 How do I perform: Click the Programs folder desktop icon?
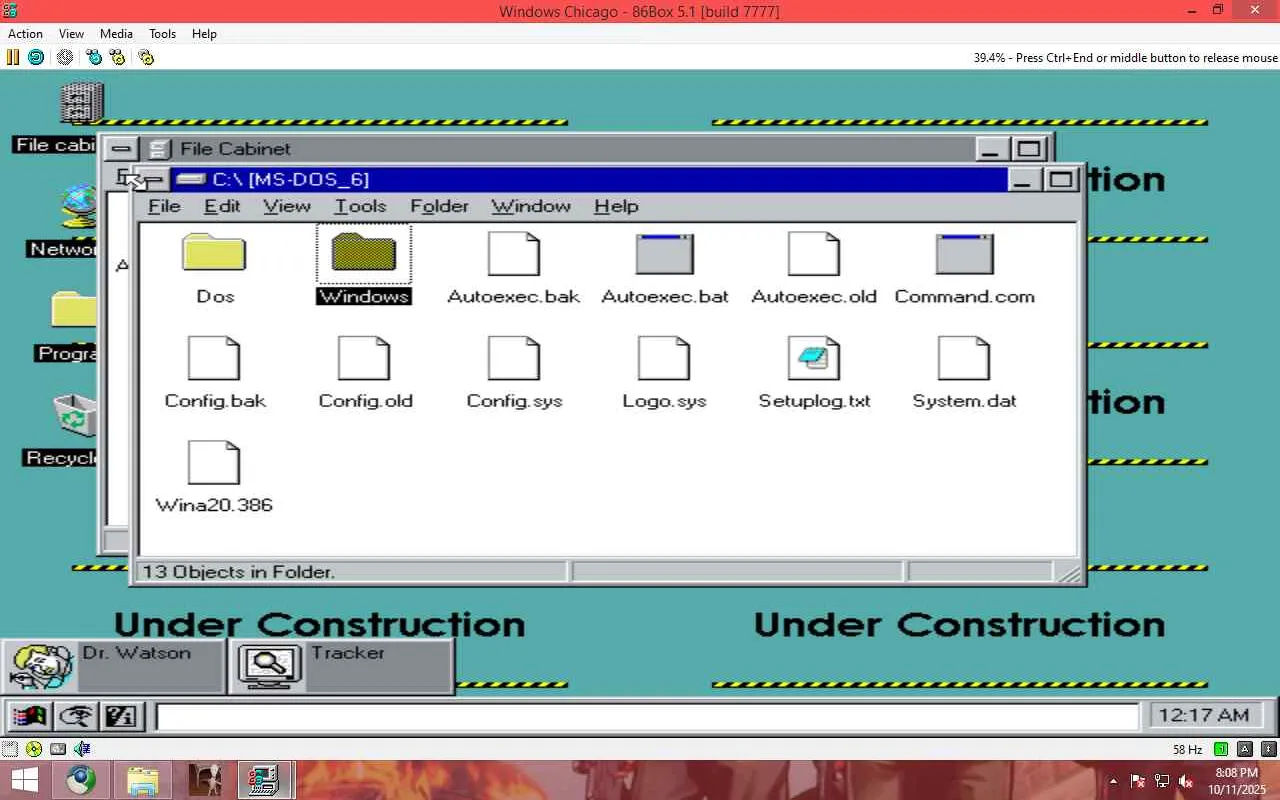73,310
